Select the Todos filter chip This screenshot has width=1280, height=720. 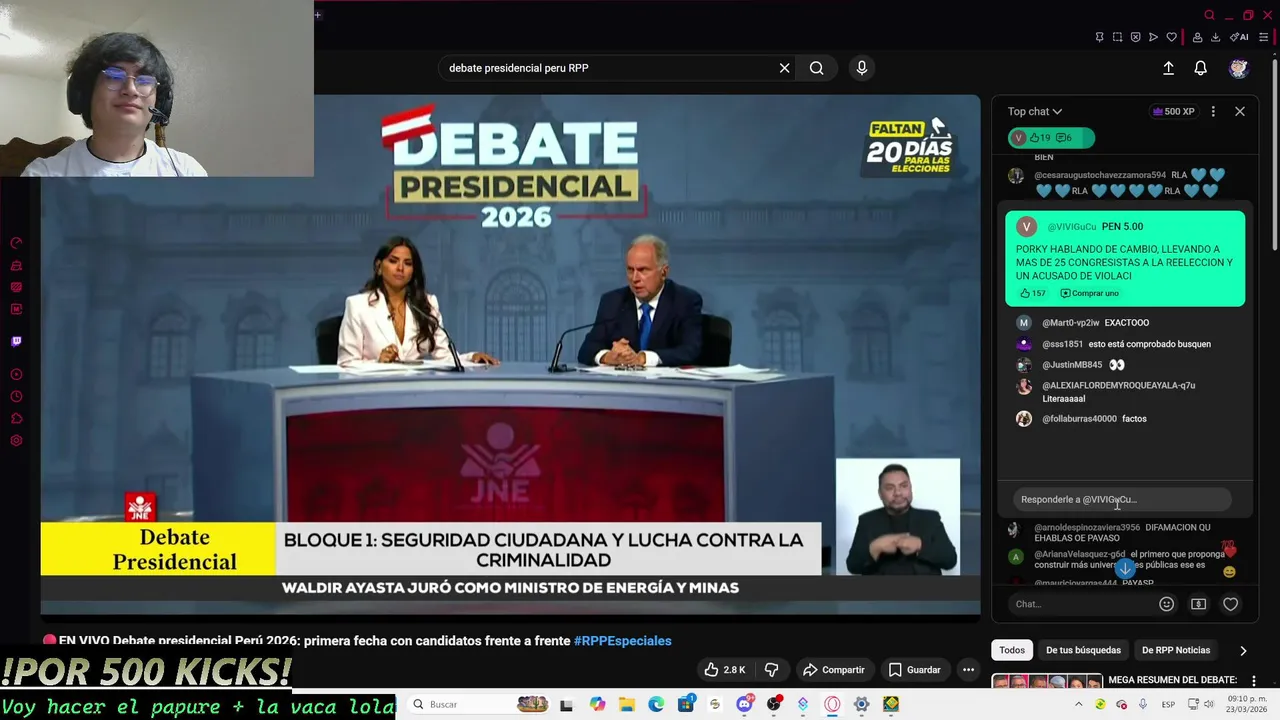tap(1012, 650)
